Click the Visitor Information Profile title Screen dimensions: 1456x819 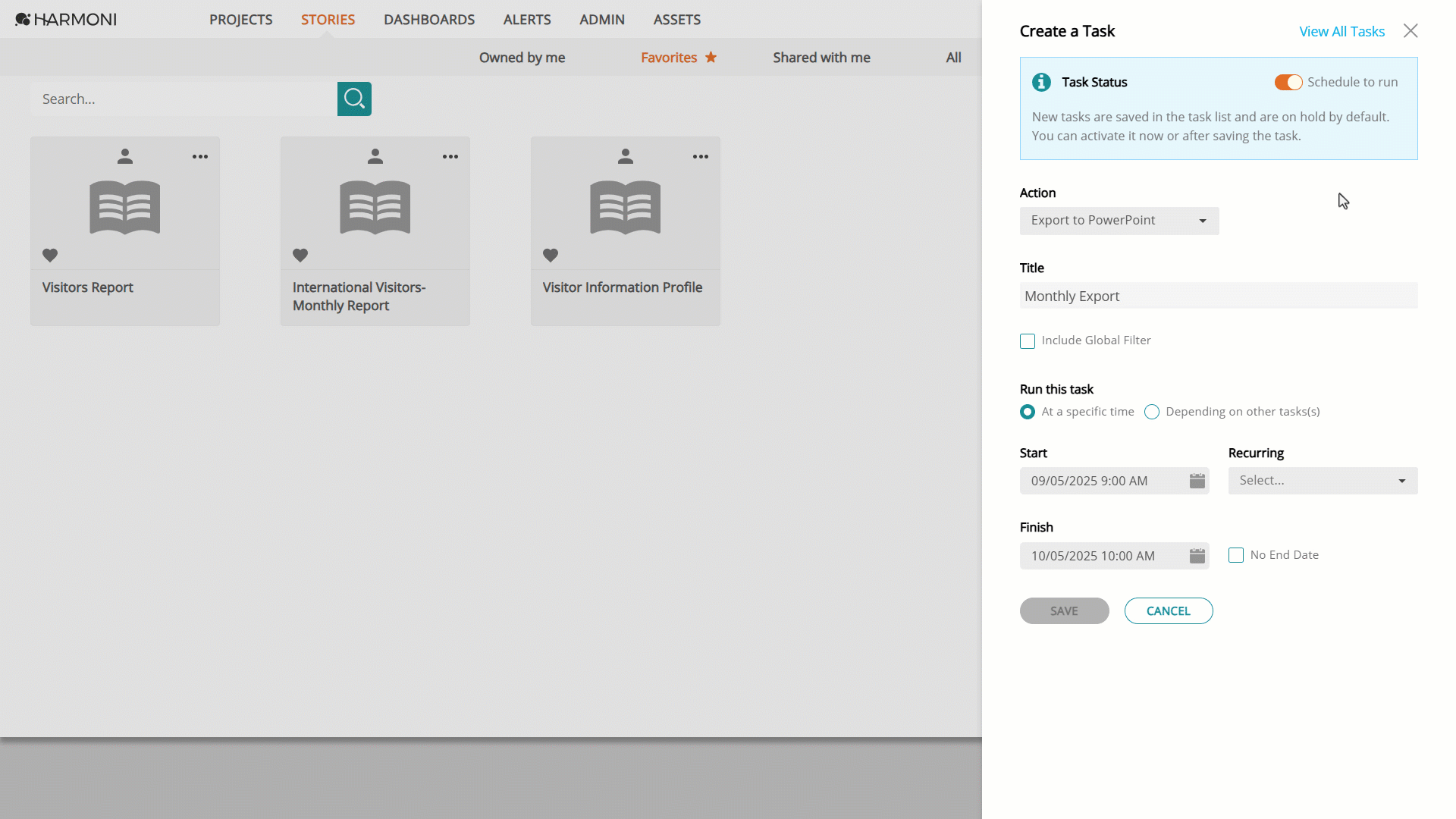click(x=623, y=287)
